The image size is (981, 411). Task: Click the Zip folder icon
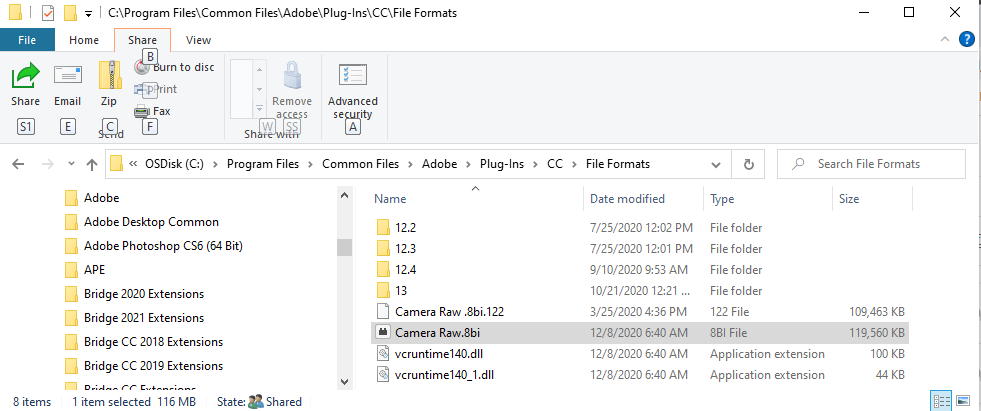tap(109, 76)
